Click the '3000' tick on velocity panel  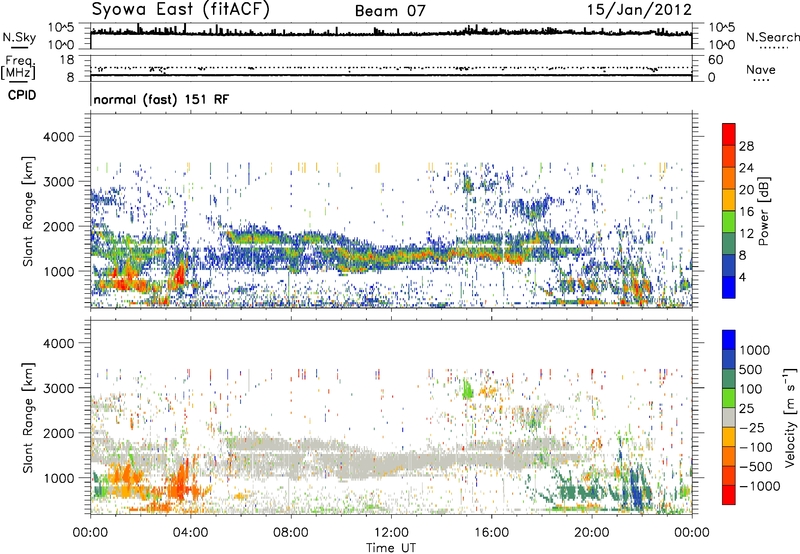click(x=59, y=388)
